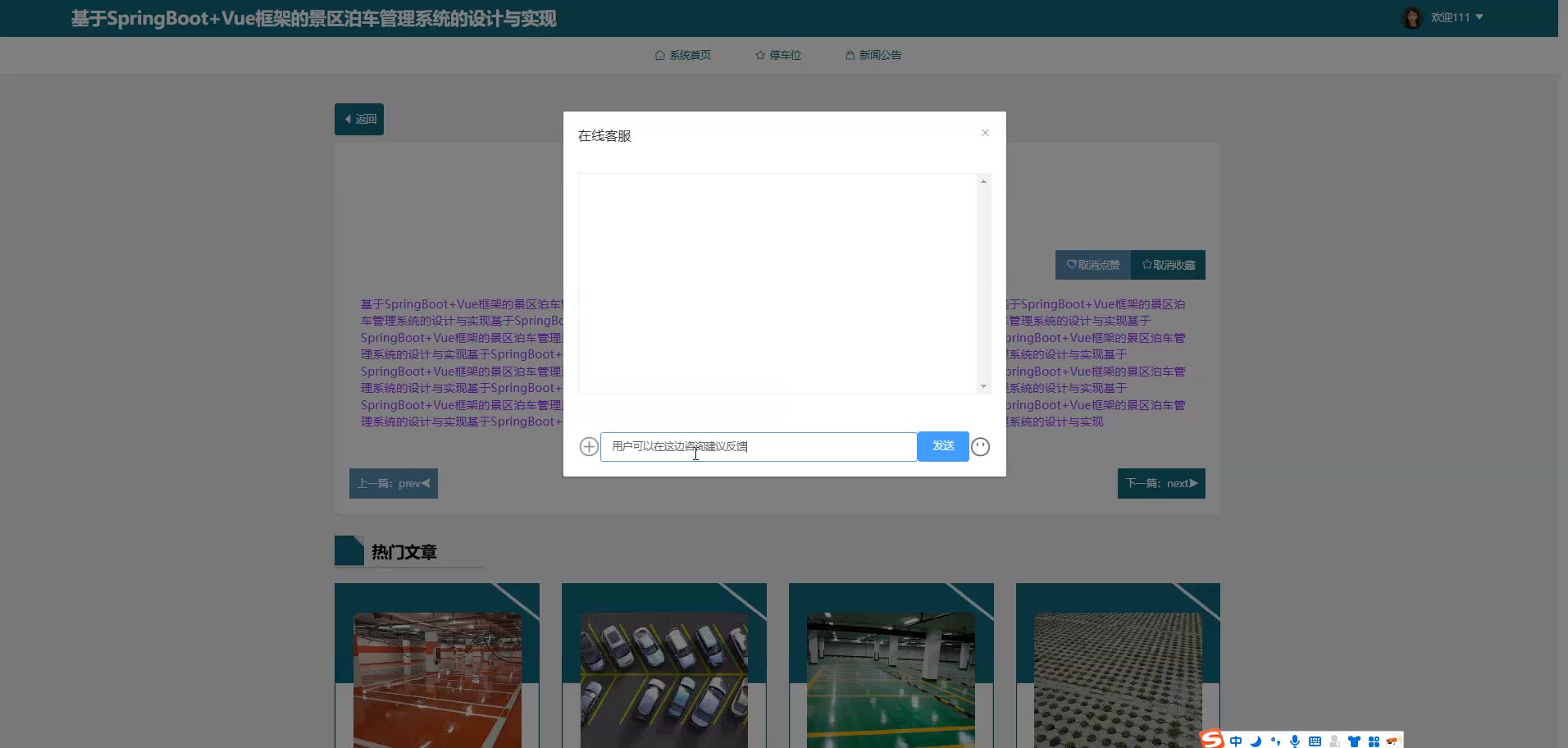This screenshot has height=748, width=1568.
Task: Open the aerial parked cars article thumbnail
Action: tap(664, 680)
